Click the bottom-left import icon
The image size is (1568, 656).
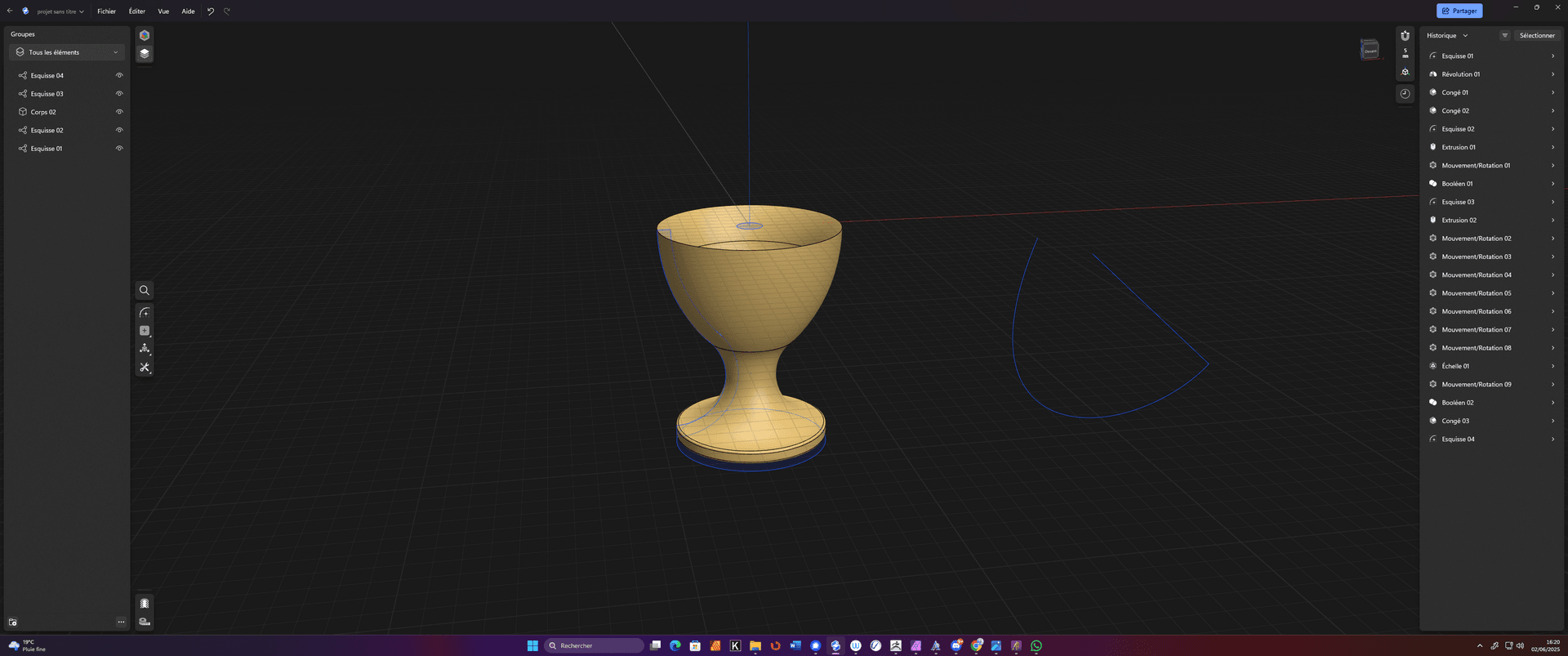tap(12, 623)
